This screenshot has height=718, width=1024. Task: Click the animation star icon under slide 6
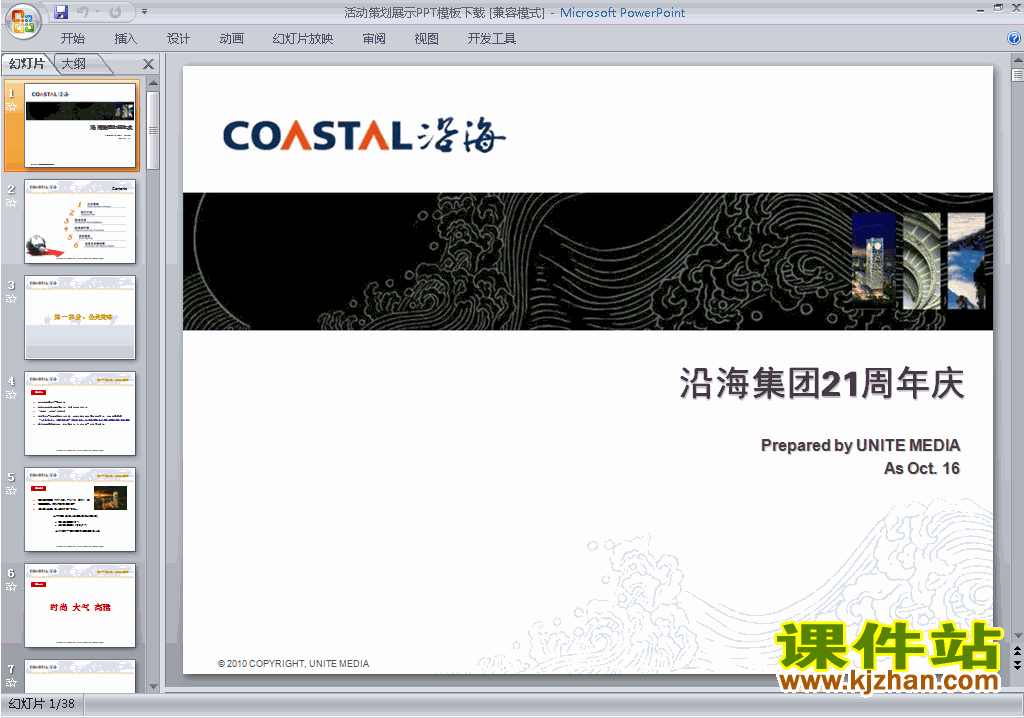pyautogui.click(x=11, y=587)
